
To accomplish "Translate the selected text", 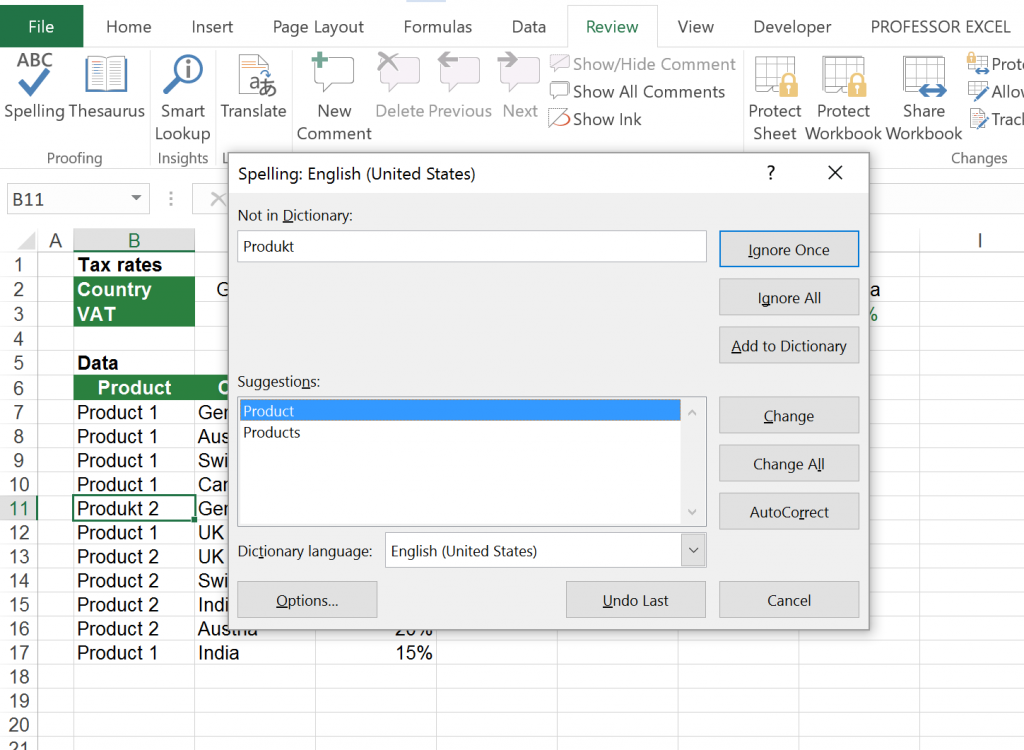I will tap(253, 90).
